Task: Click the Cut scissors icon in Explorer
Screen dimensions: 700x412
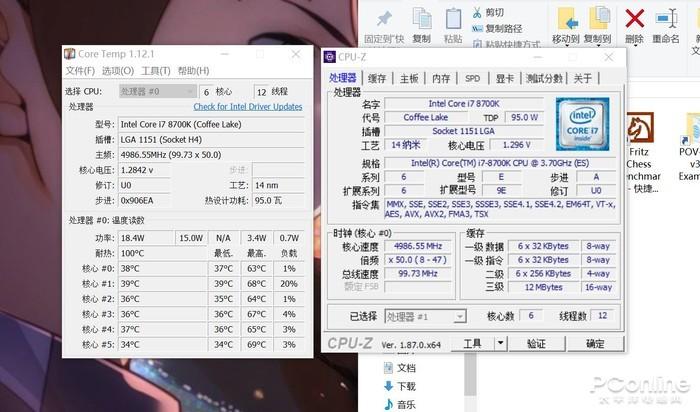Action: tap(477, 12)
